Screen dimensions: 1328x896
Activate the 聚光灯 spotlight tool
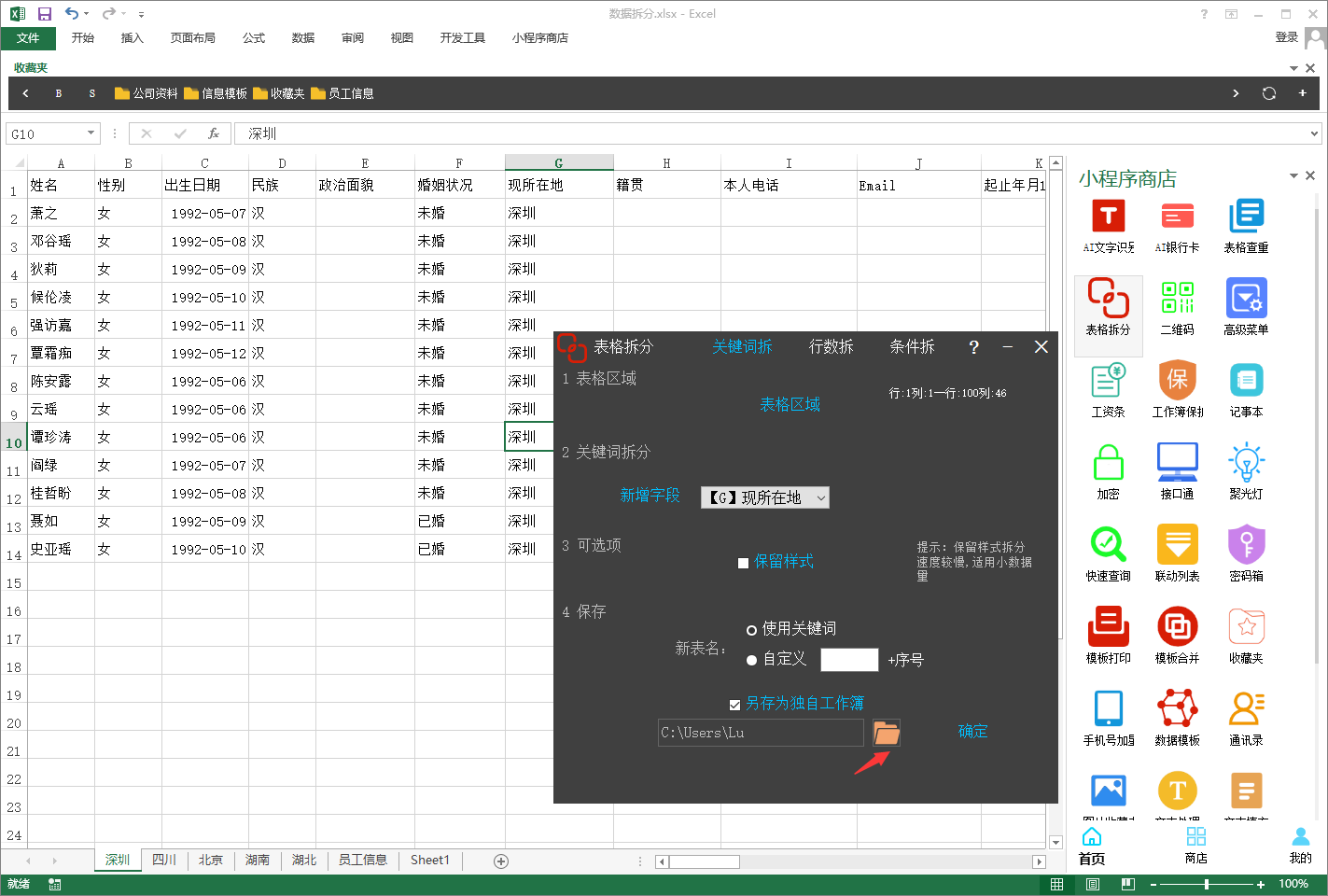[x=1246, y=472]
